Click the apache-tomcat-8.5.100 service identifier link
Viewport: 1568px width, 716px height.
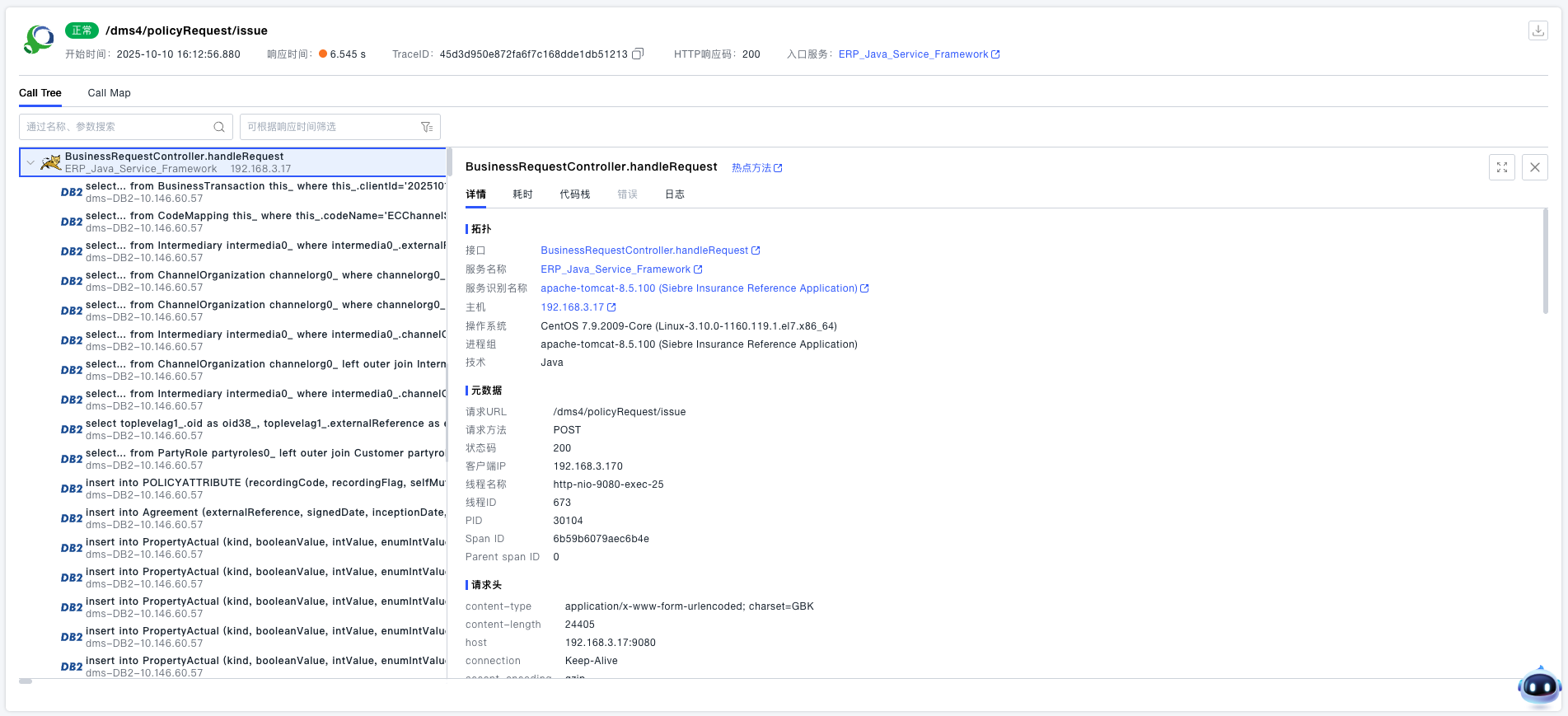click(x=699, y=288)
